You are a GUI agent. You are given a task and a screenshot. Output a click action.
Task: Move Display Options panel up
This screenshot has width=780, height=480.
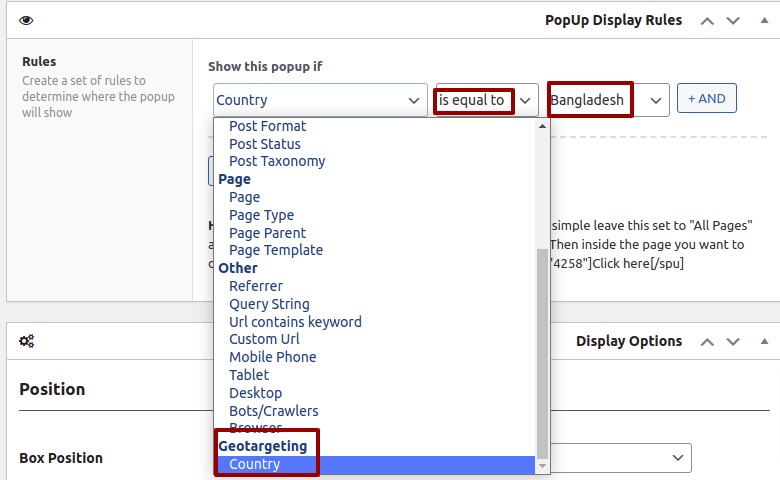tap(707, 342)
